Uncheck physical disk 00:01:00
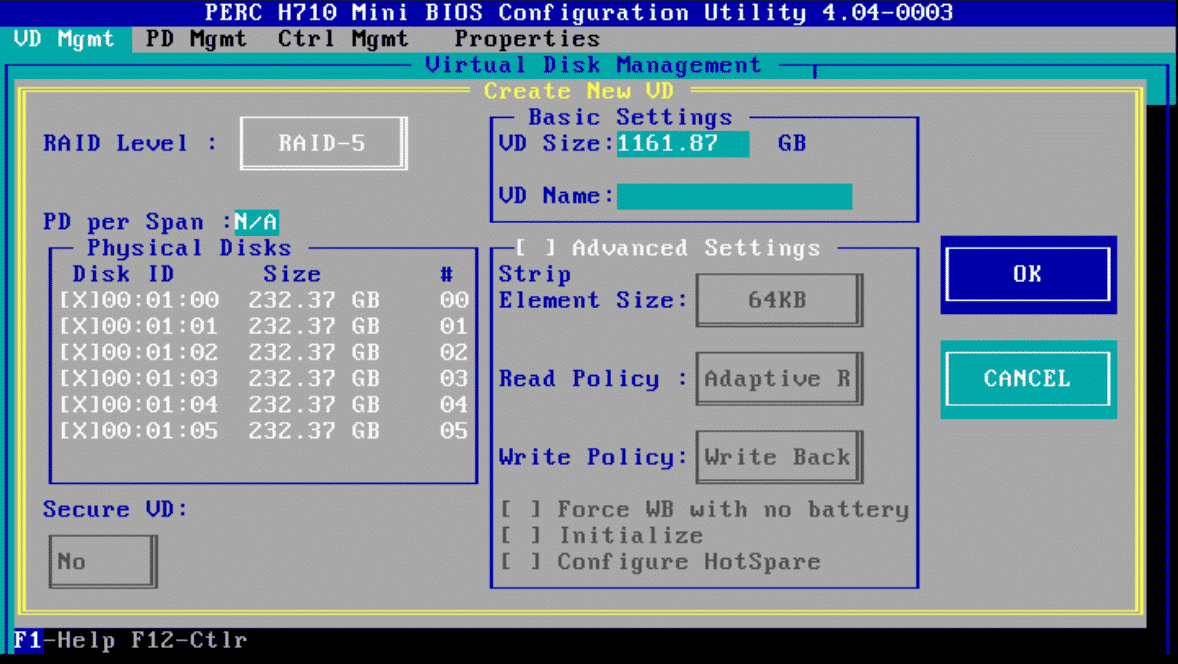1178x664 pixels. point(76,300)
